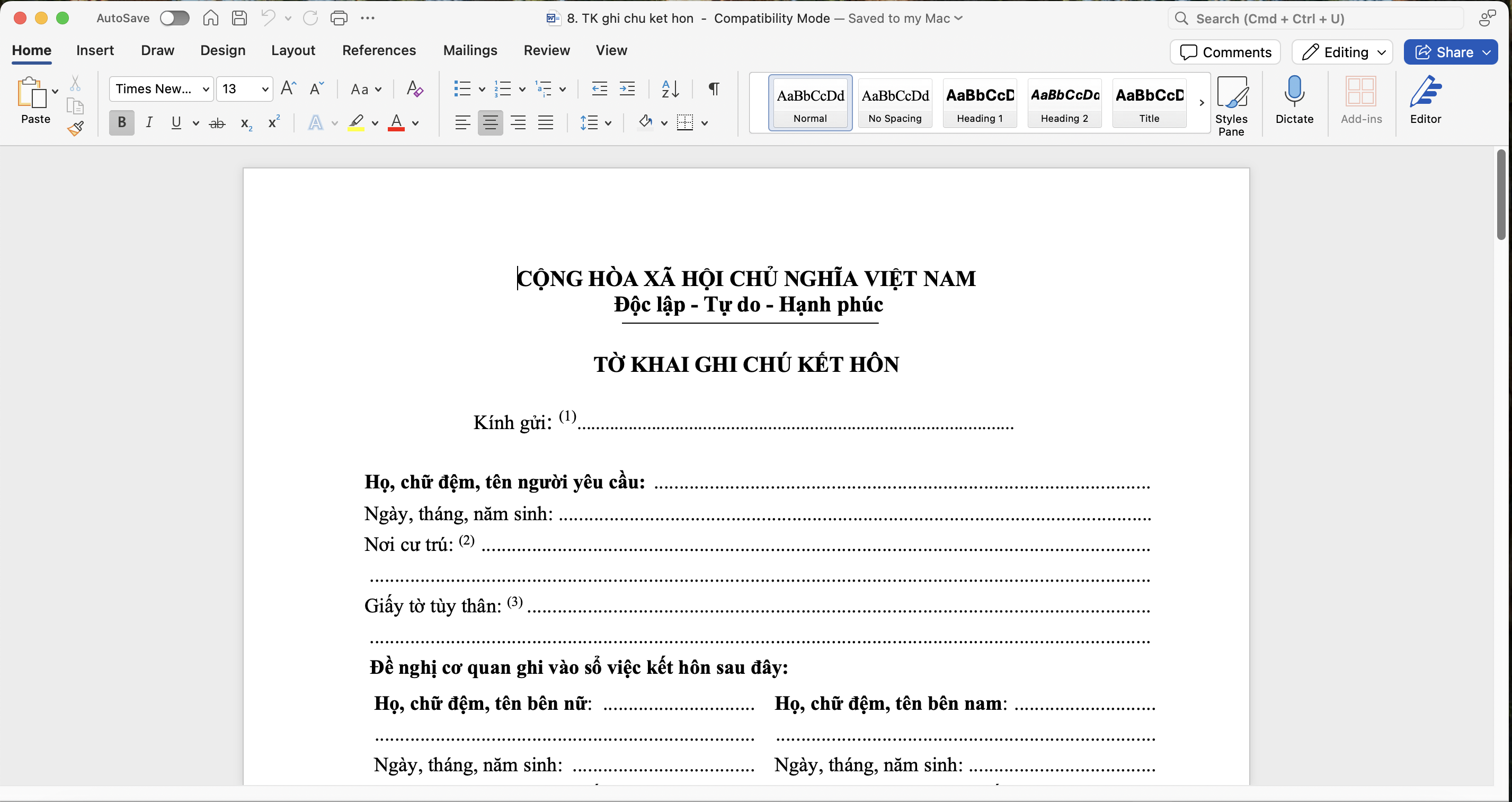1512x802 pixels.
Task: Start Dictate microphone
Action: tap(1294, 100)
